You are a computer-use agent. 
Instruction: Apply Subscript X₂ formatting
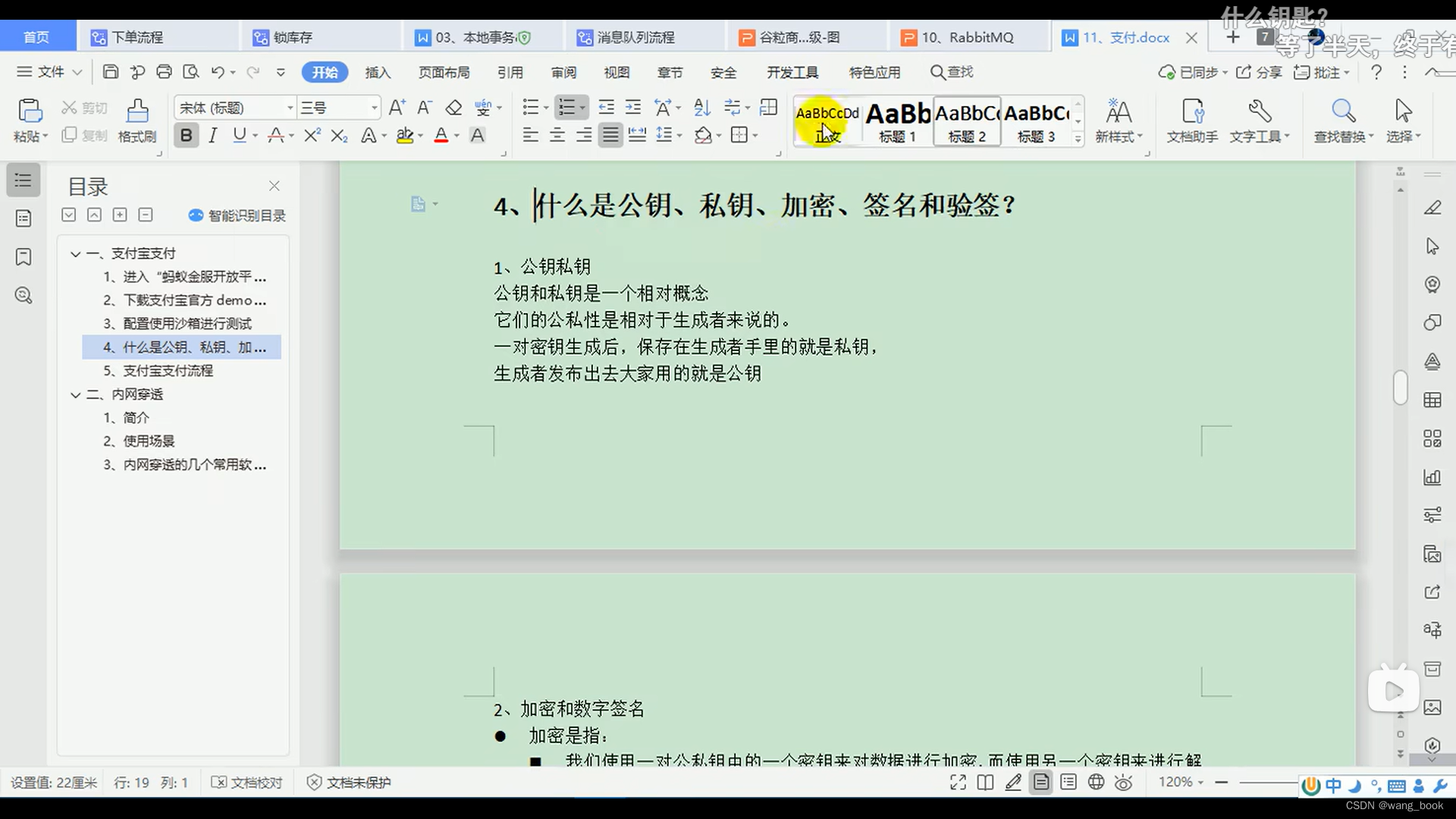coord(339,136)
